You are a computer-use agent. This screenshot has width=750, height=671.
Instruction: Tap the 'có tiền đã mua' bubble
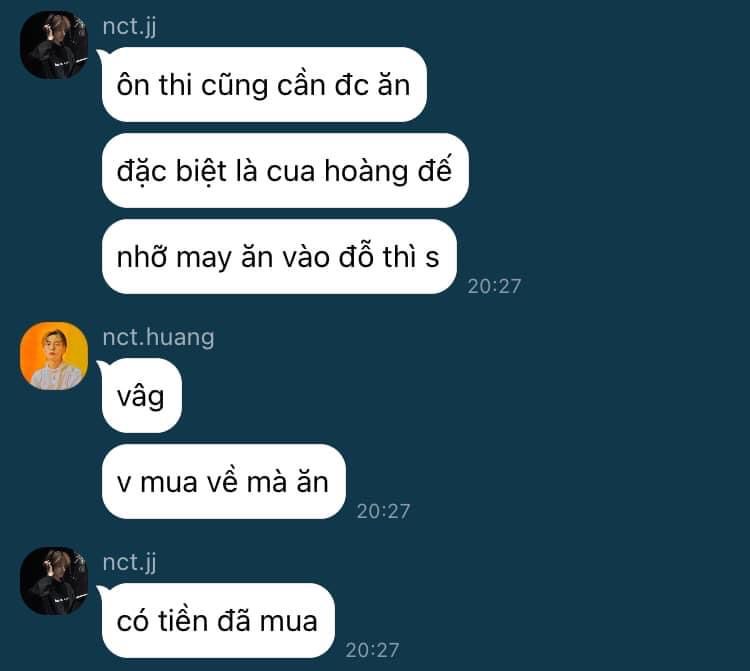[x=218, y=621]
